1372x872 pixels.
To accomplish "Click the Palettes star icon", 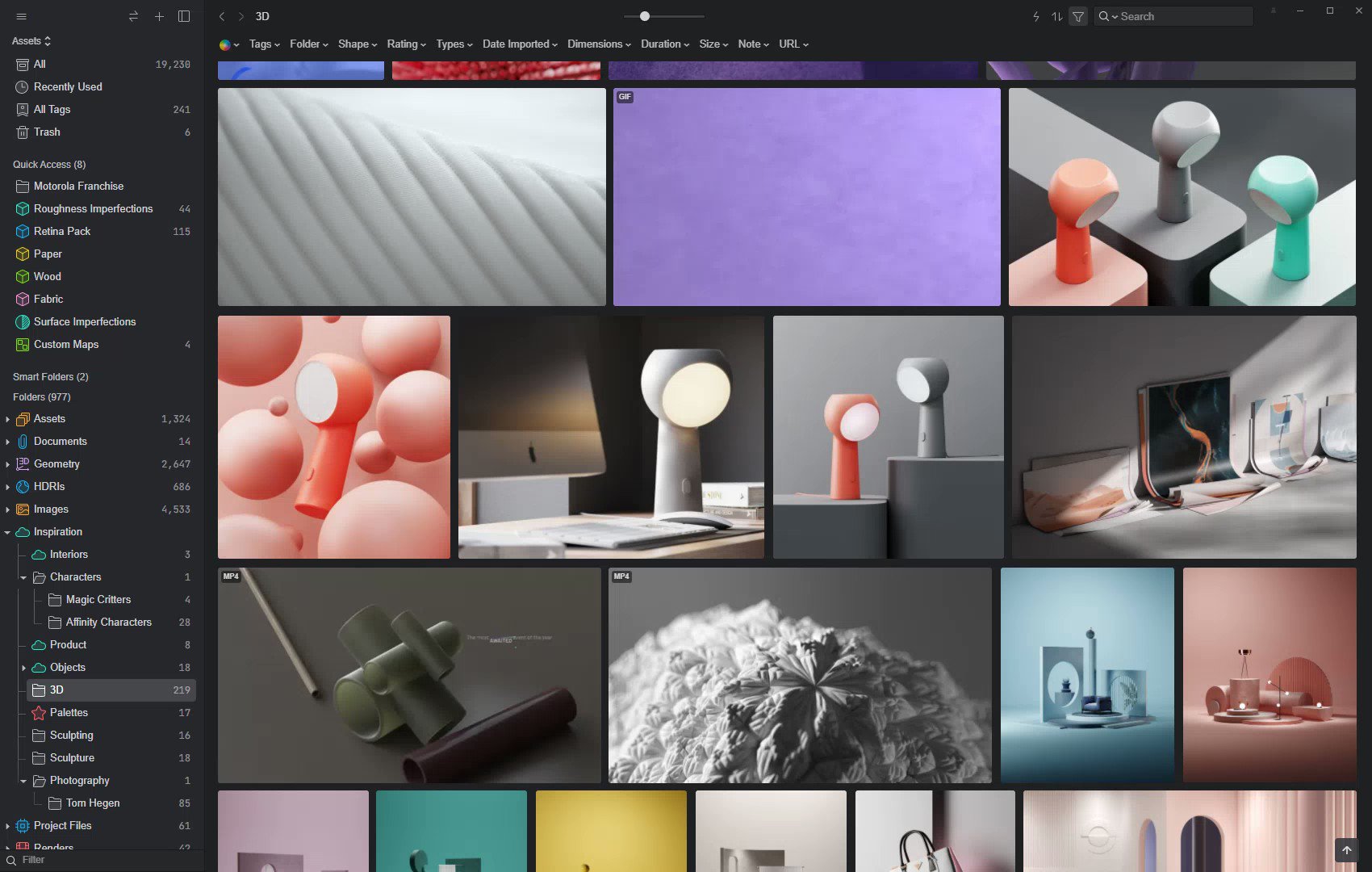I will [x=39, y=713].
